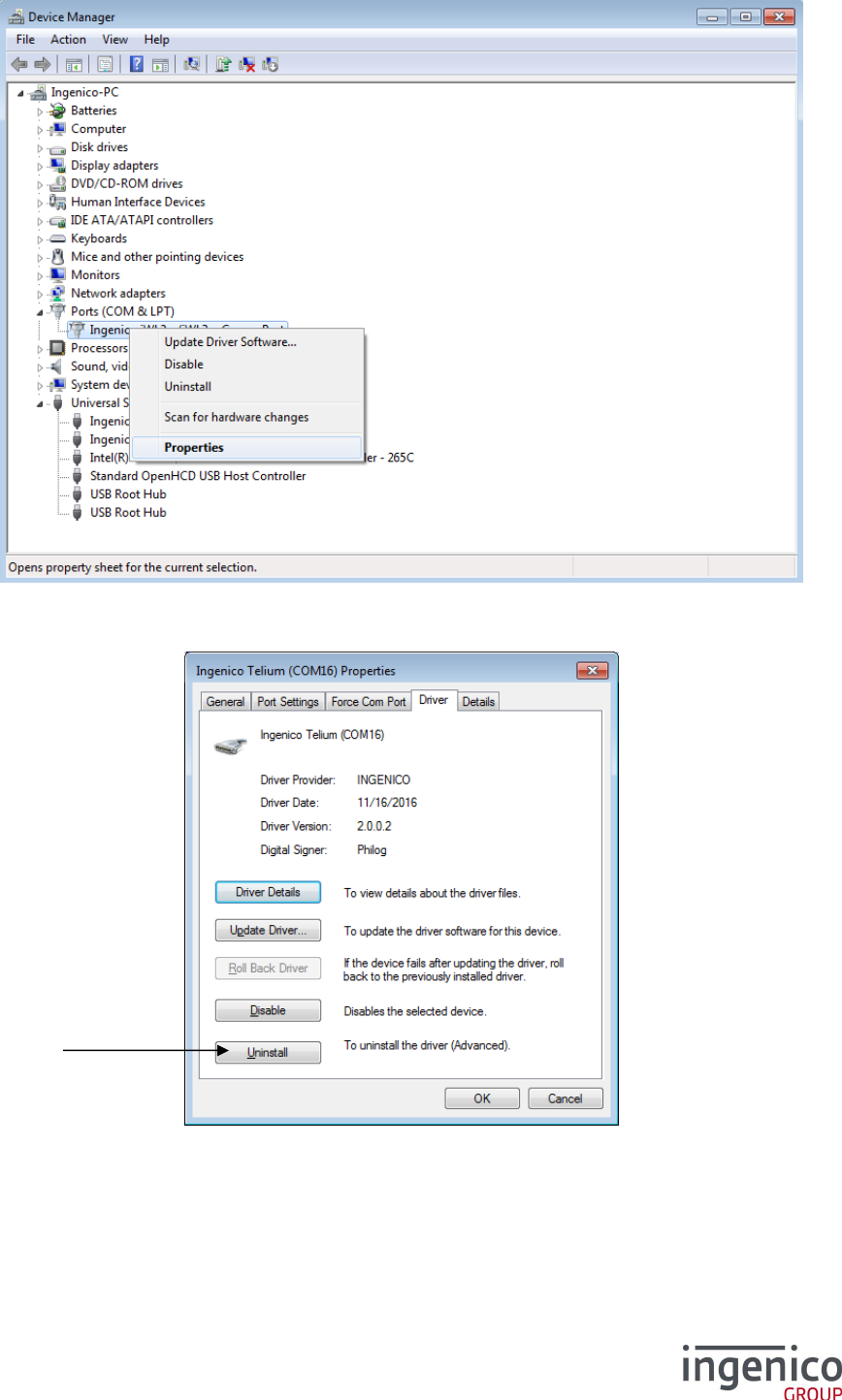Close the Ingenico Telium Properties dialog
Image resolution: width=842 pixels, height=1400 pixels.
tap(592, 671)
